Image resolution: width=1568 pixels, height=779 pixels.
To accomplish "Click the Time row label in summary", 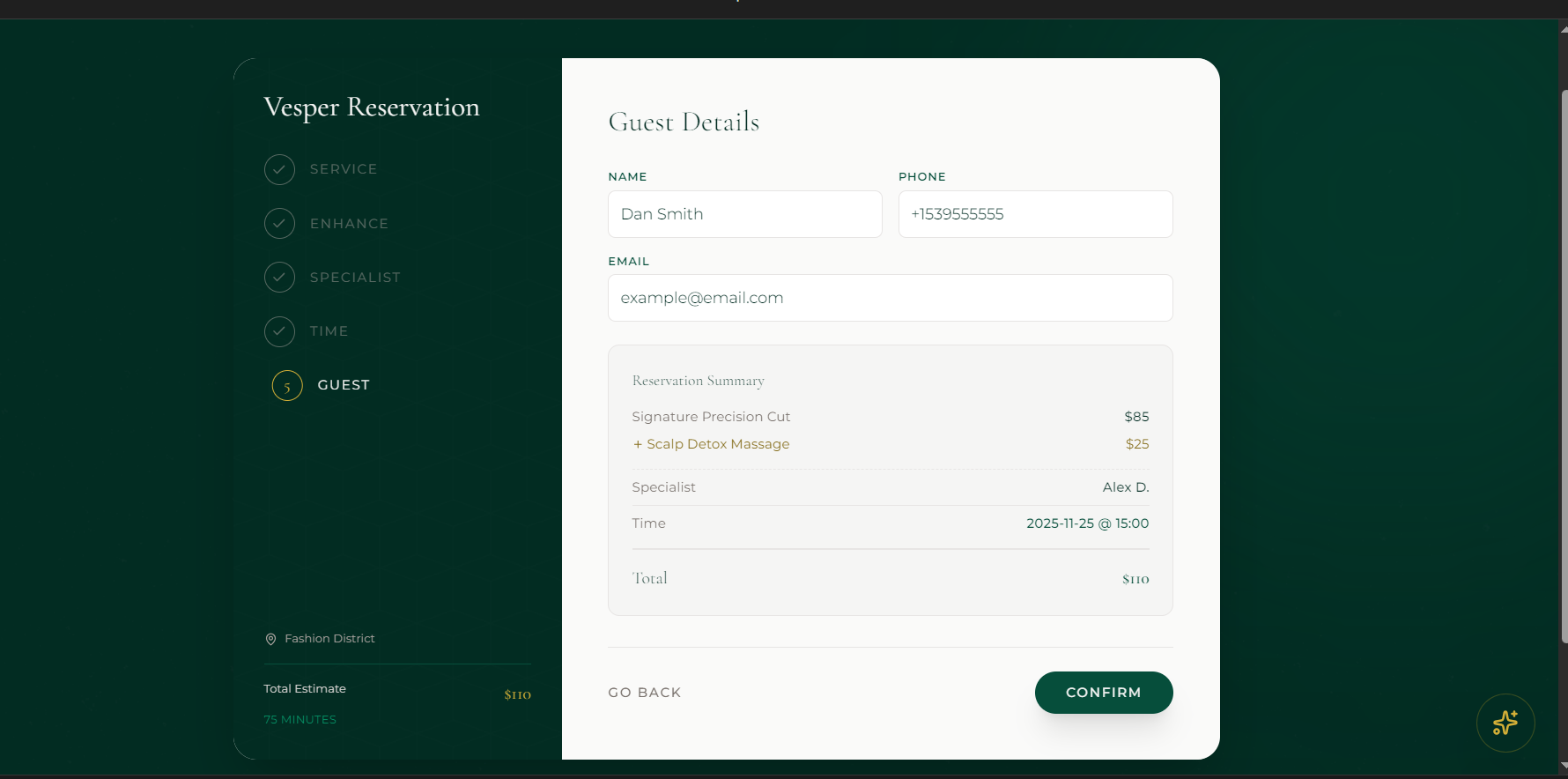I will [x=648, y=523].
